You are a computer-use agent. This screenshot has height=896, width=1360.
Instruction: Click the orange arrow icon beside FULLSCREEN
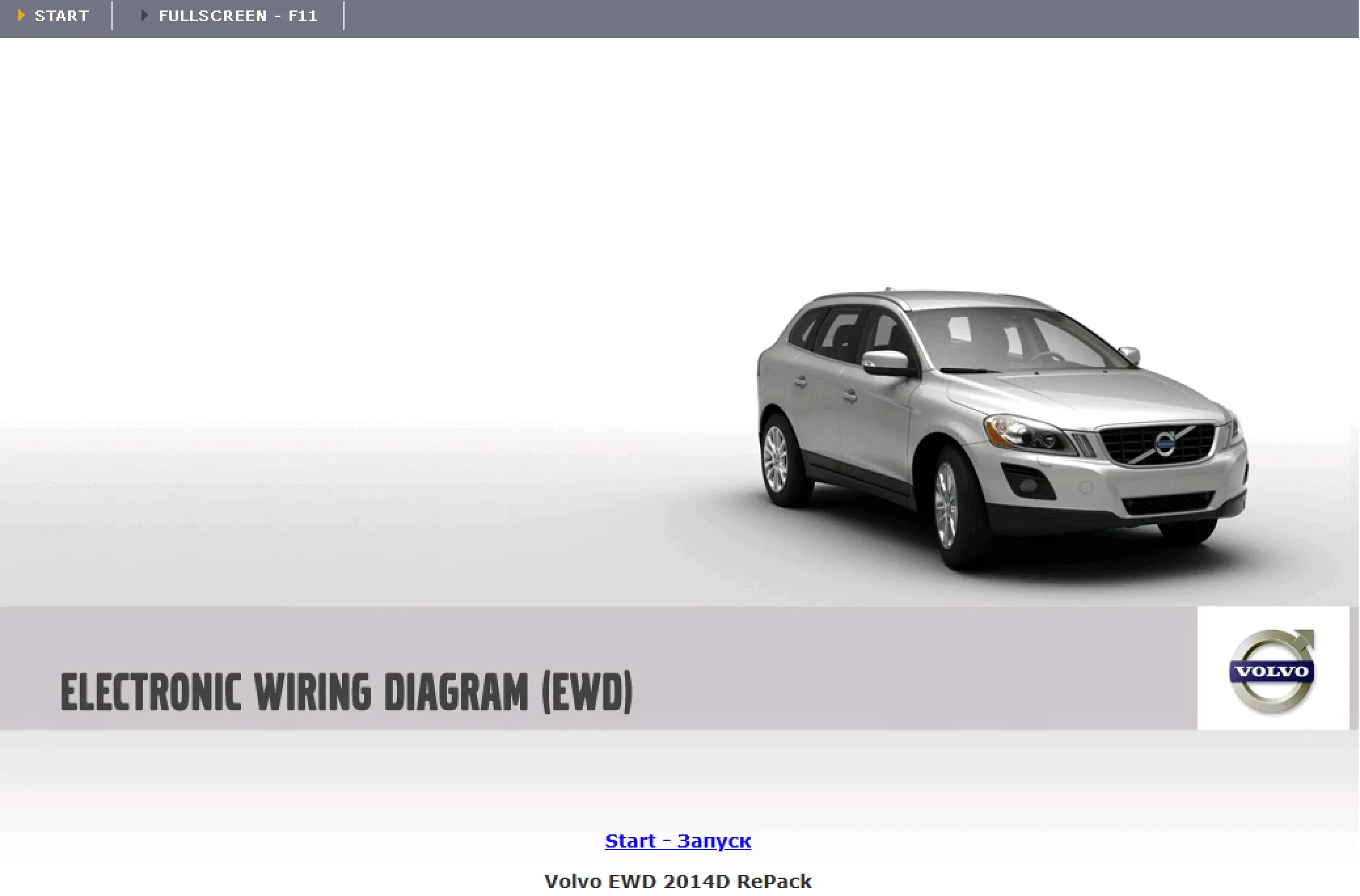click(143, 15)
